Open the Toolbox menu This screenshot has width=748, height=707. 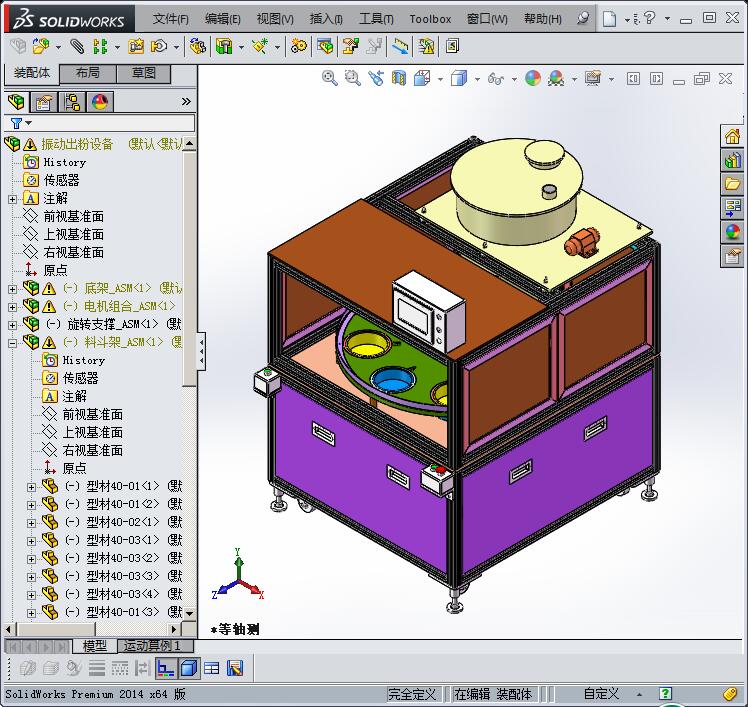click(430, 19)
